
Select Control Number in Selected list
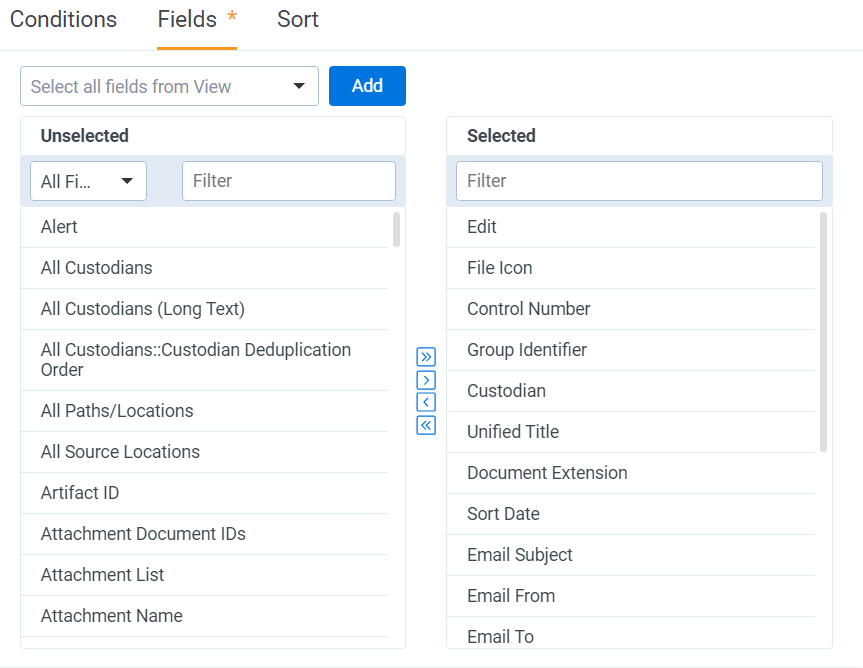[x=631, y=309]
